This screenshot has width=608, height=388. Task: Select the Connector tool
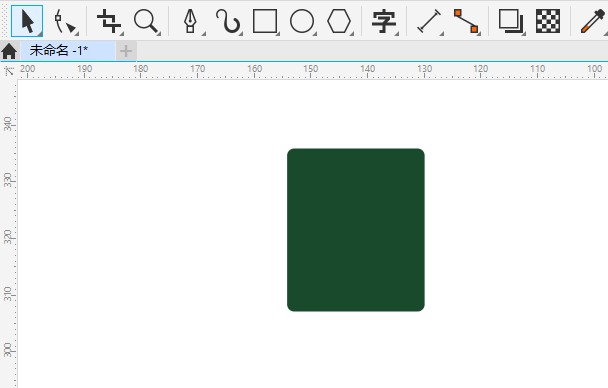pos(466,21)
